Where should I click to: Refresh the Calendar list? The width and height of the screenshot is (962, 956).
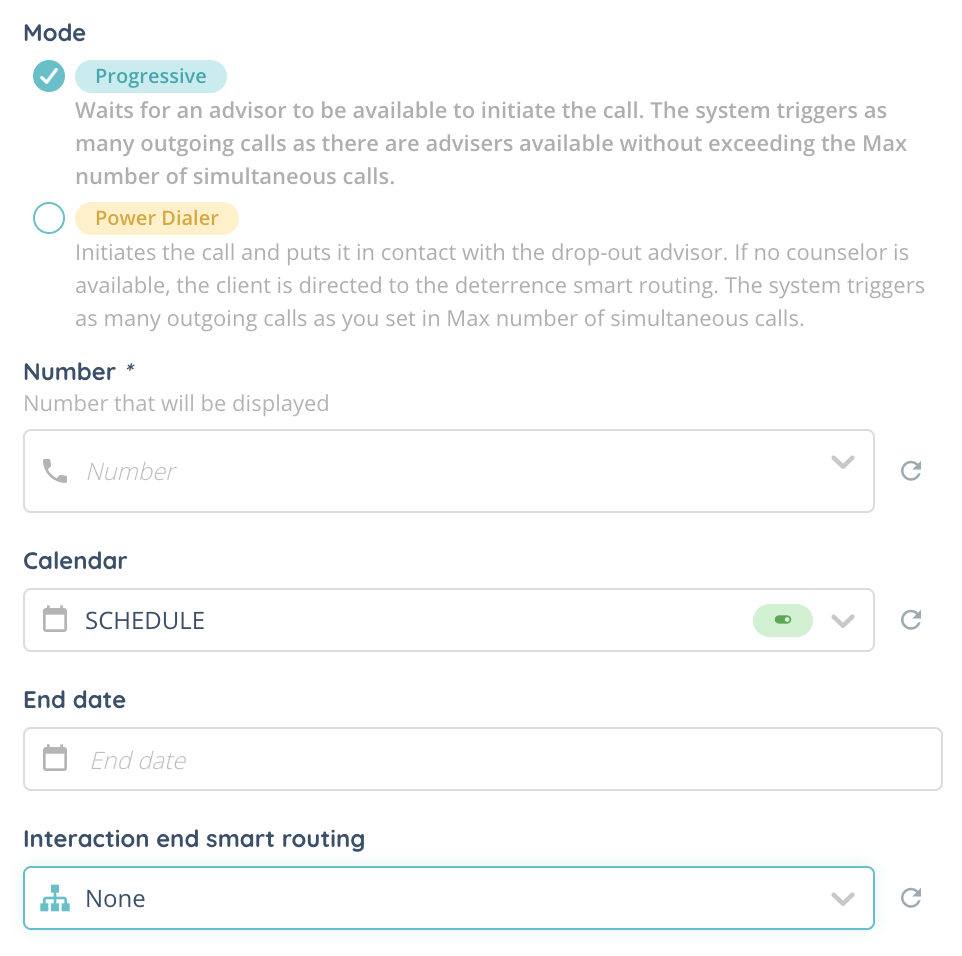point(910,620)
